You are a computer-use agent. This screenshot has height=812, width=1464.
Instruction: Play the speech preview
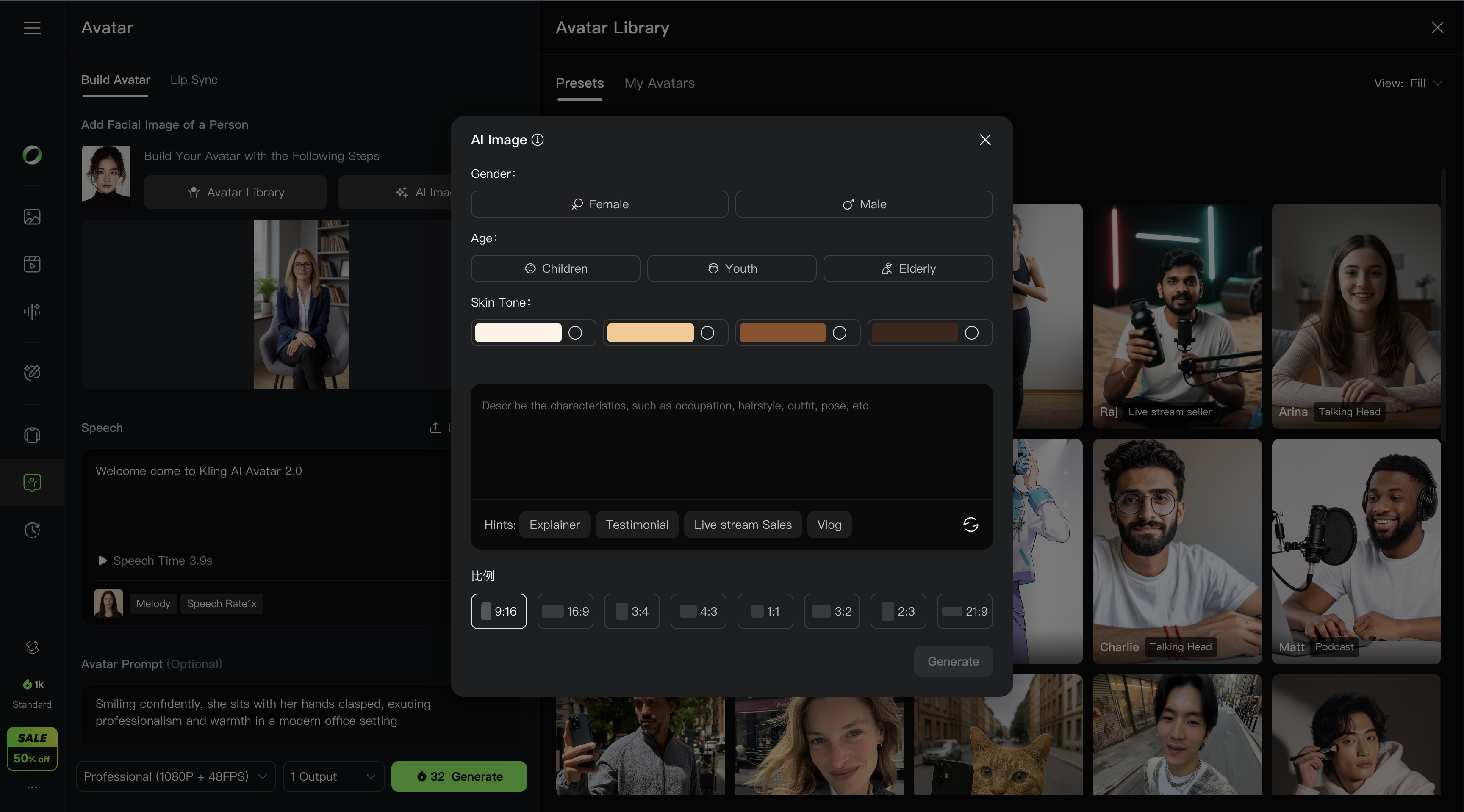[x=102, y=561]
